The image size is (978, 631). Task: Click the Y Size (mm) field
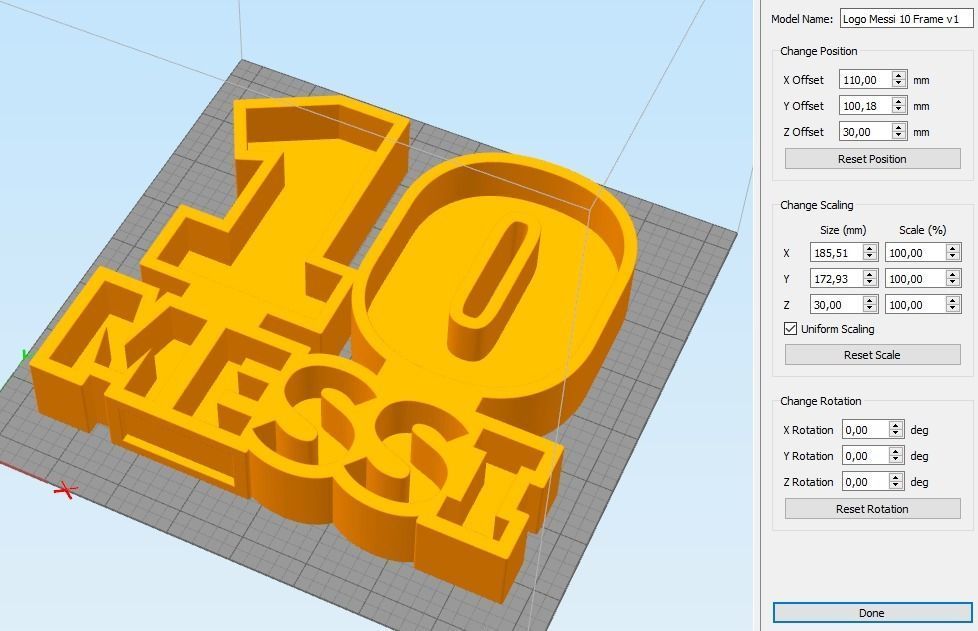(x=836, y=279)
